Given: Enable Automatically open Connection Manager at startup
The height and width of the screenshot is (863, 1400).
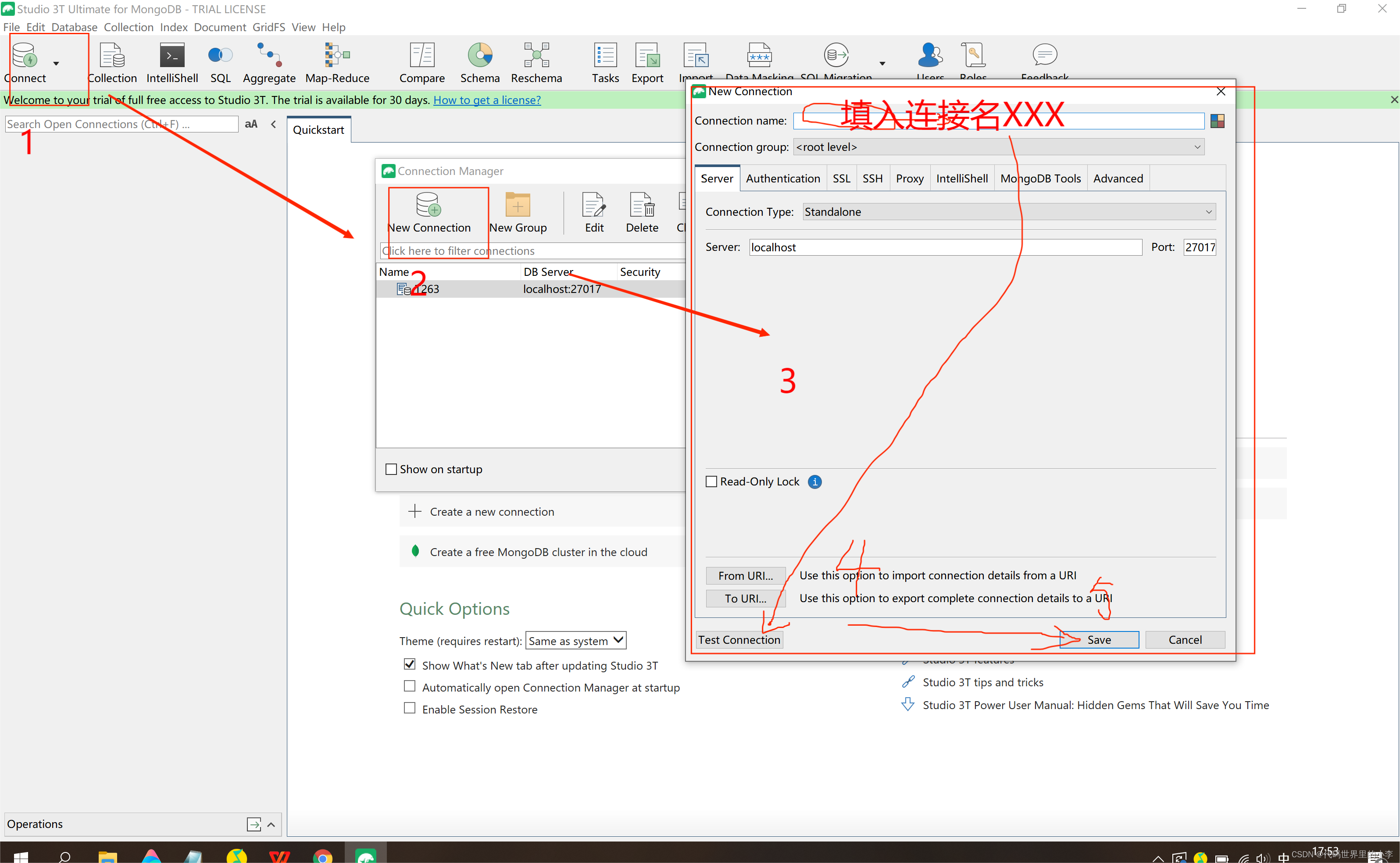Looking at the screenshot, I should 409,687.
